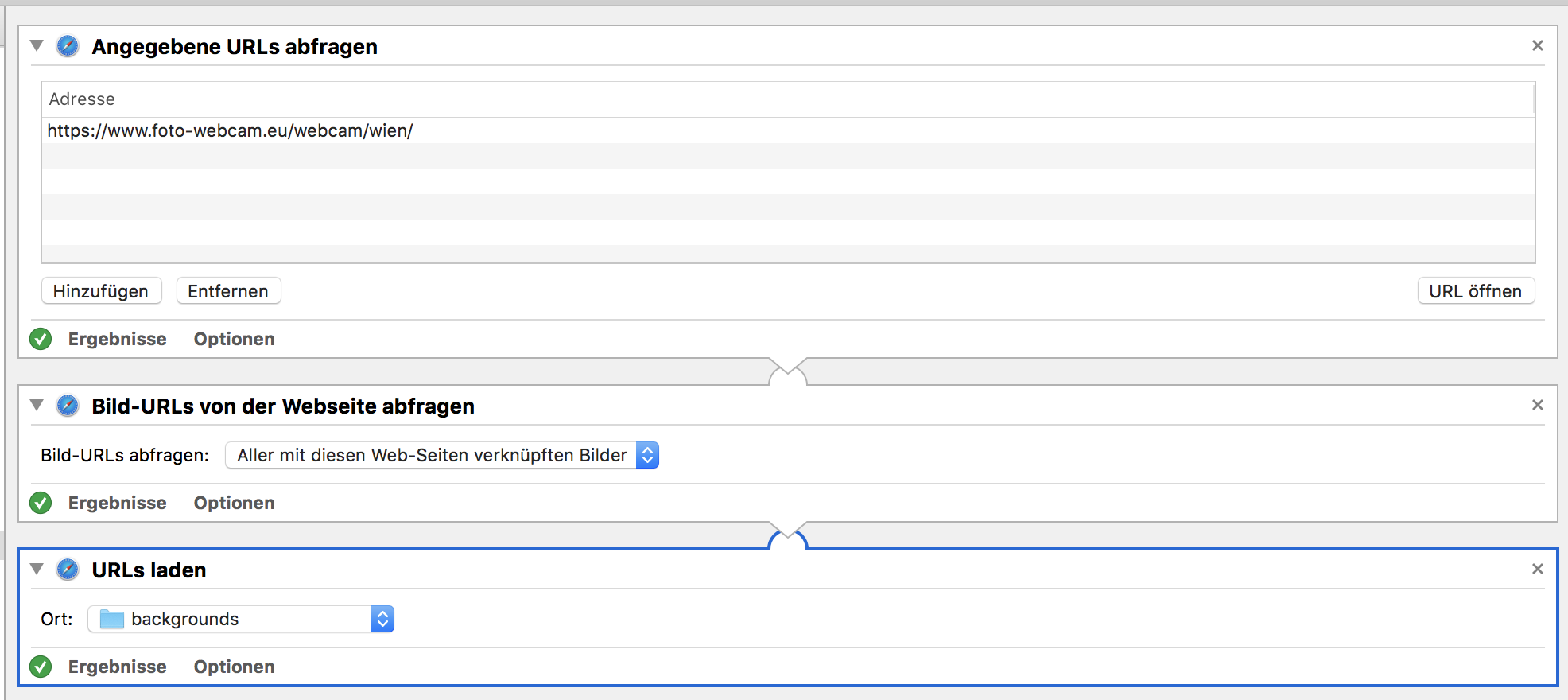The height and width of the screenshot is (700, 1568).
Task: Click green success checkmark in Bild-URLs action
Action: [x=41, y=503]
